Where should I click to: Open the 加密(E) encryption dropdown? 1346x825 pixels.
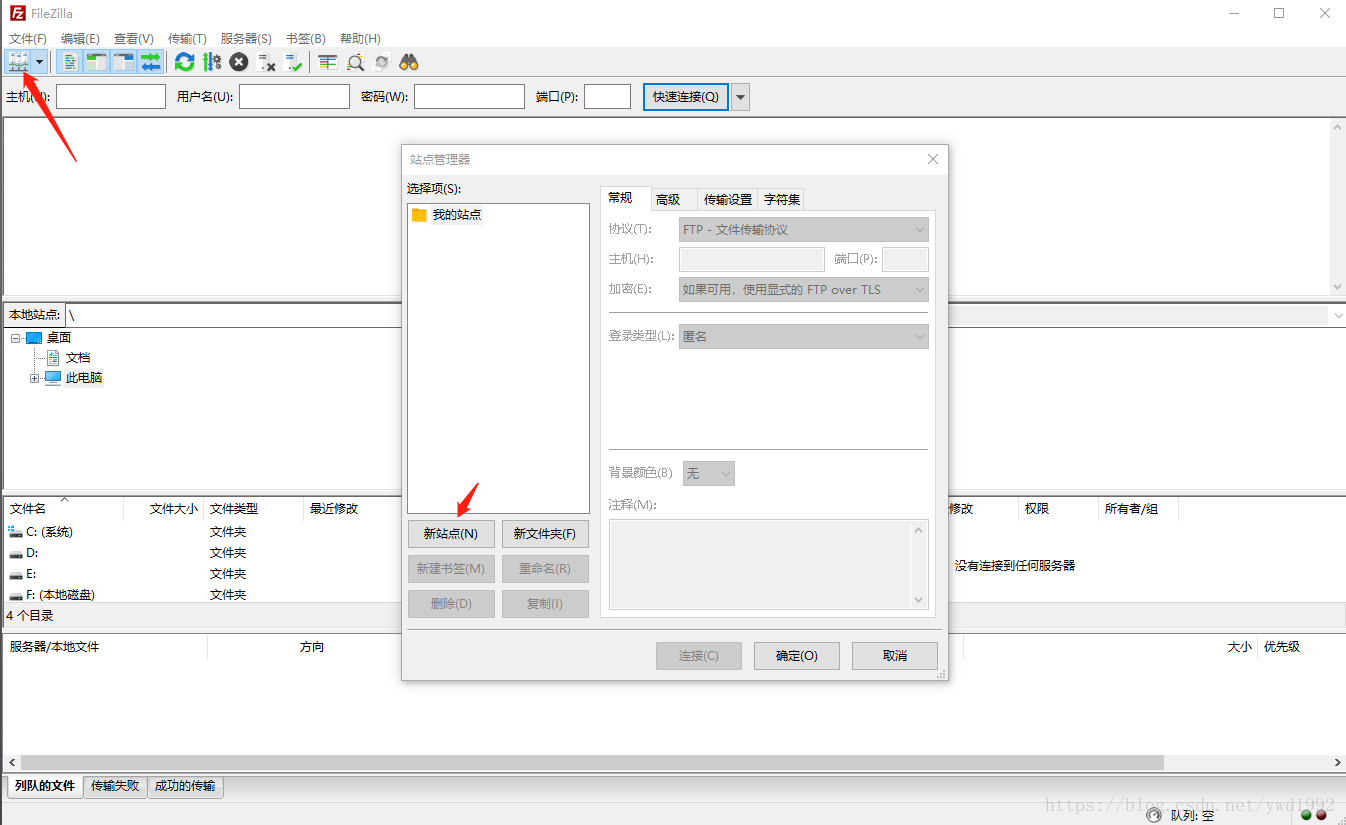804,290
